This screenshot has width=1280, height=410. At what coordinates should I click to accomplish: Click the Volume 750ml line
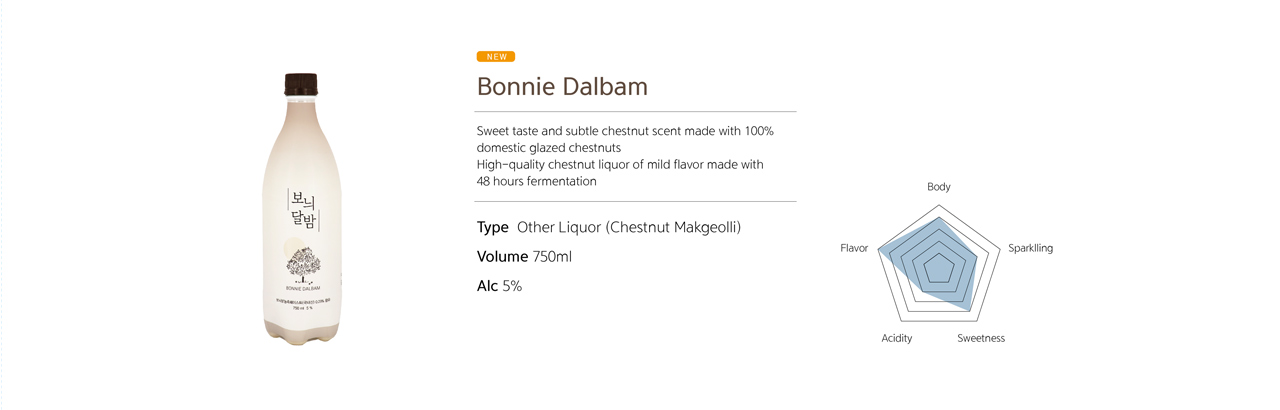[x=524, y=257]
